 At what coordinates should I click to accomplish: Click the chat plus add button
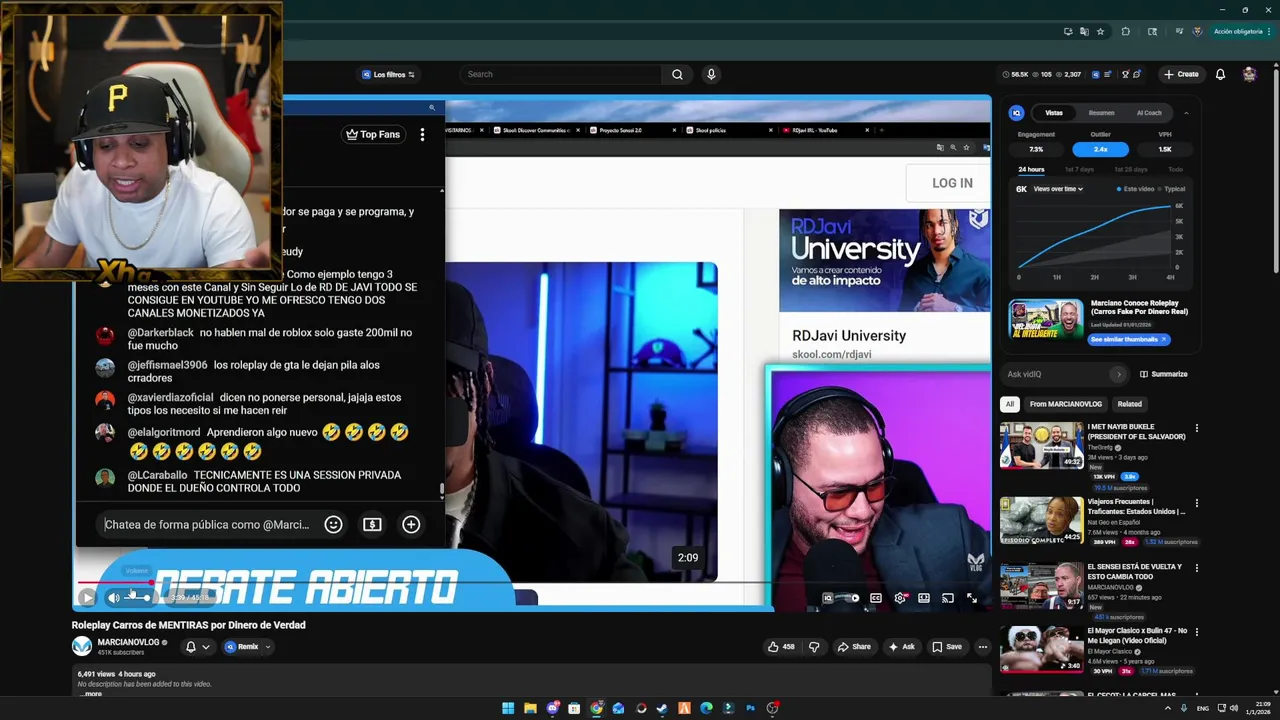411,524
